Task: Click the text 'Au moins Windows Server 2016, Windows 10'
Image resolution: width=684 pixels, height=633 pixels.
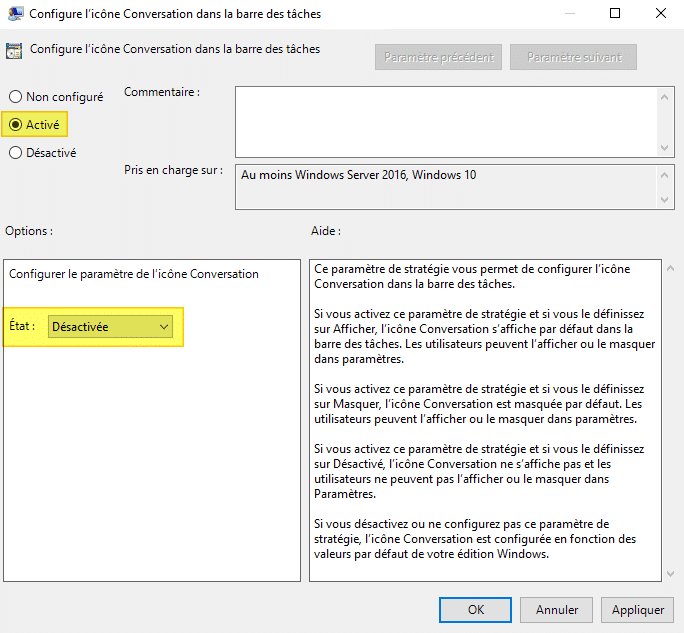Action: point(359,175)
